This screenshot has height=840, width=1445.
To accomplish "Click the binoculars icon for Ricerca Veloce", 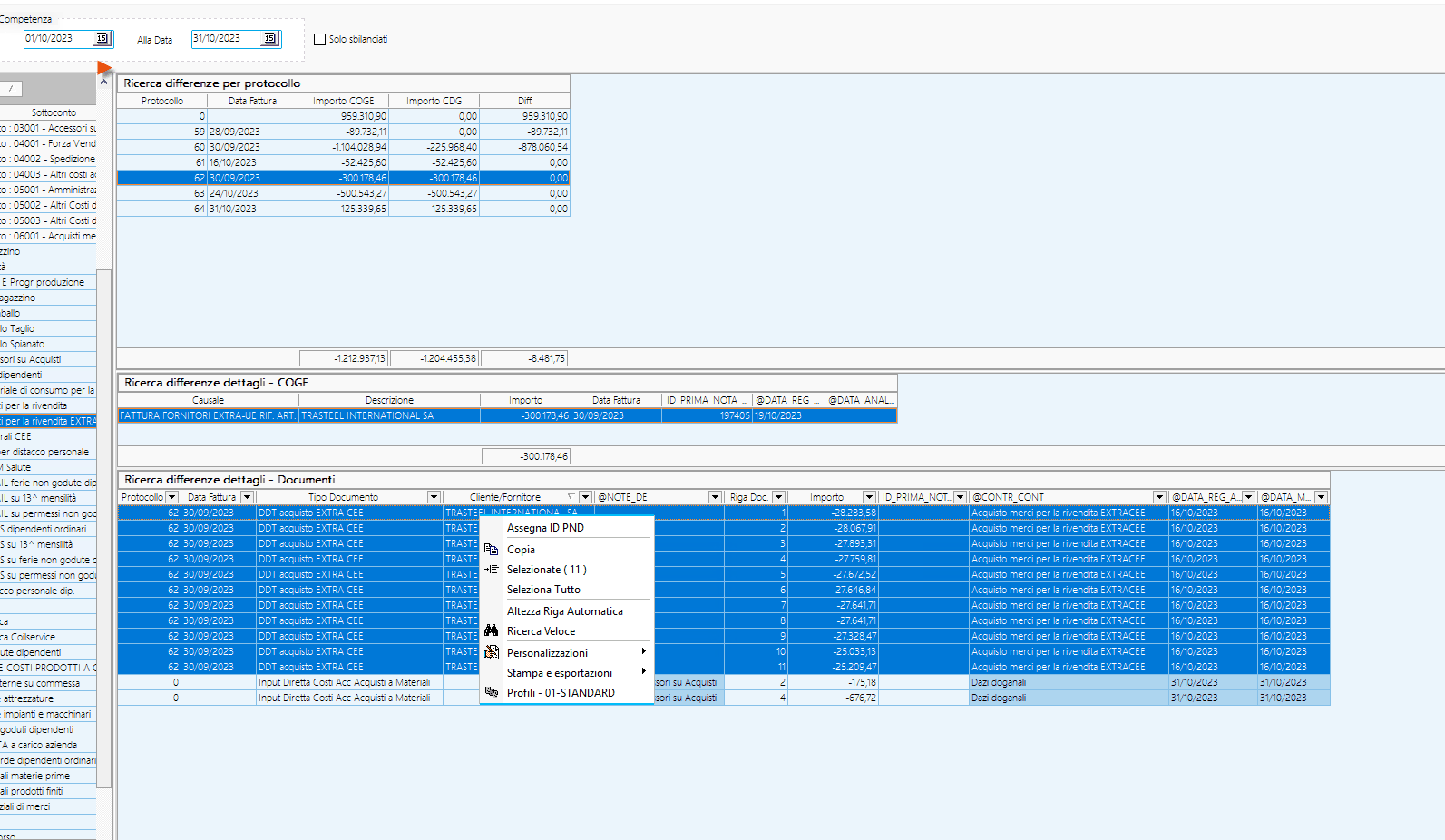I will (492, 630).
